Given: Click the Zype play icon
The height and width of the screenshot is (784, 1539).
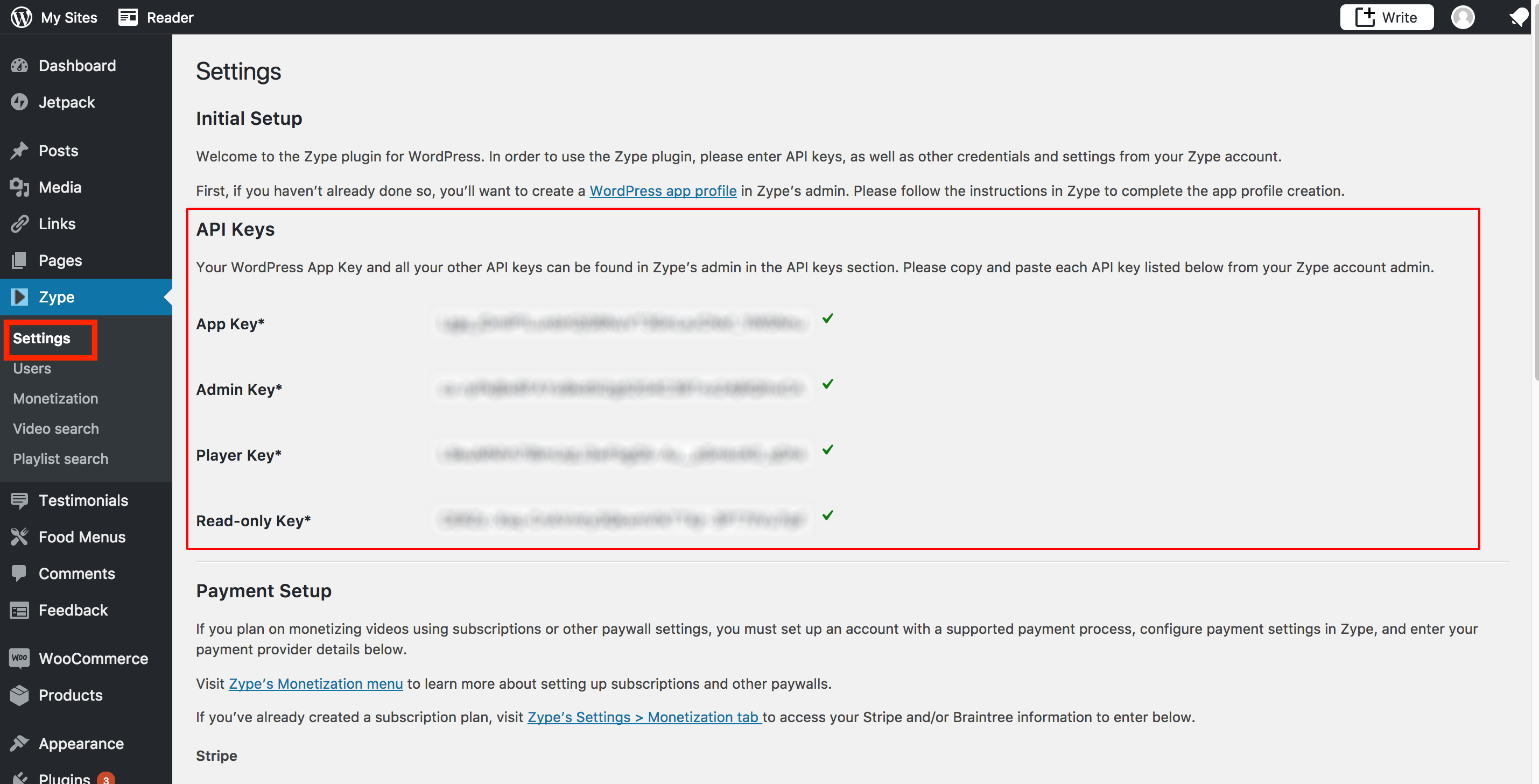Looking at the screenshot, I should [x=19, y=297].
